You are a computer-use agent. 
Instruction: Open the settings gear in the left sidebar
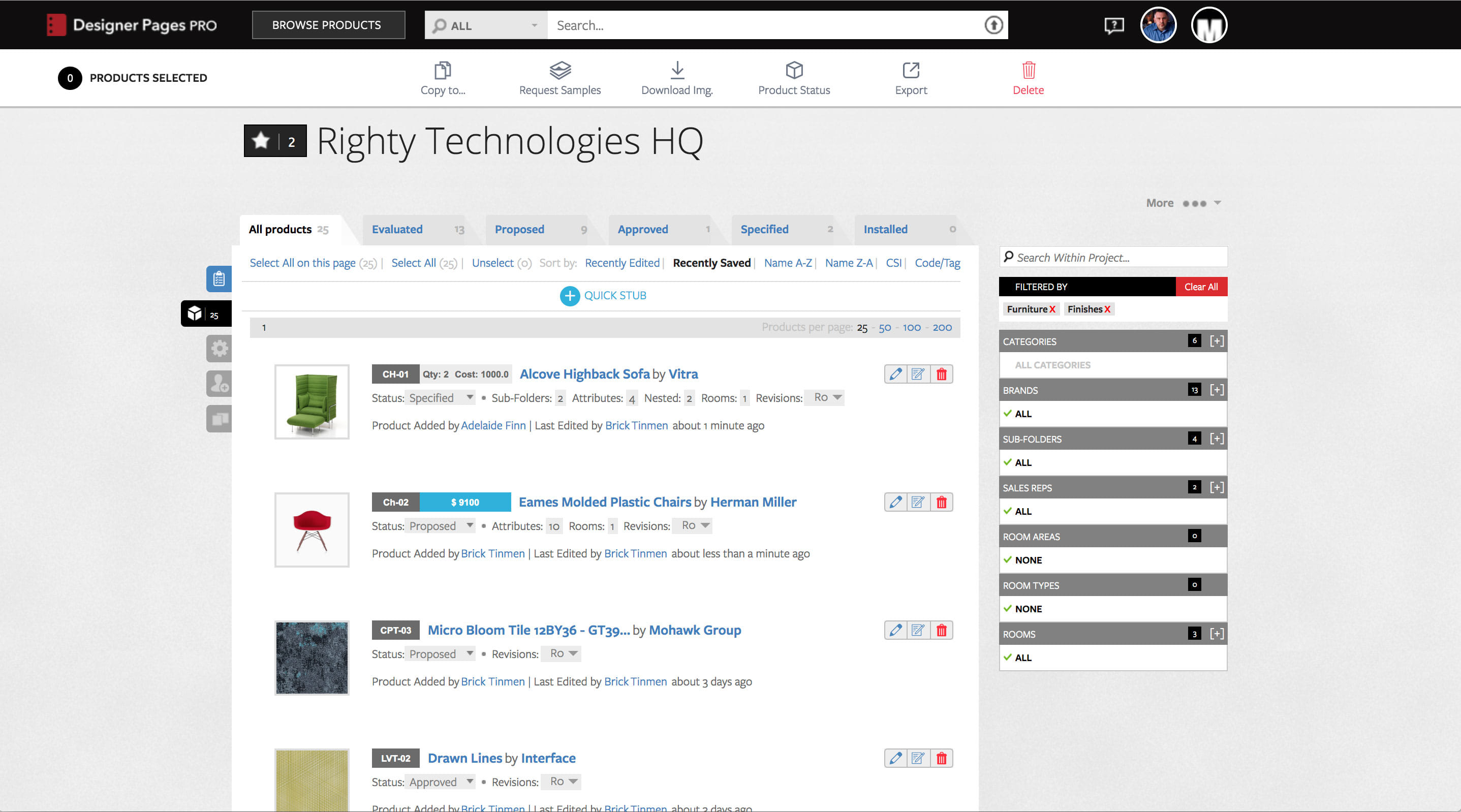[x=220, y=348]
